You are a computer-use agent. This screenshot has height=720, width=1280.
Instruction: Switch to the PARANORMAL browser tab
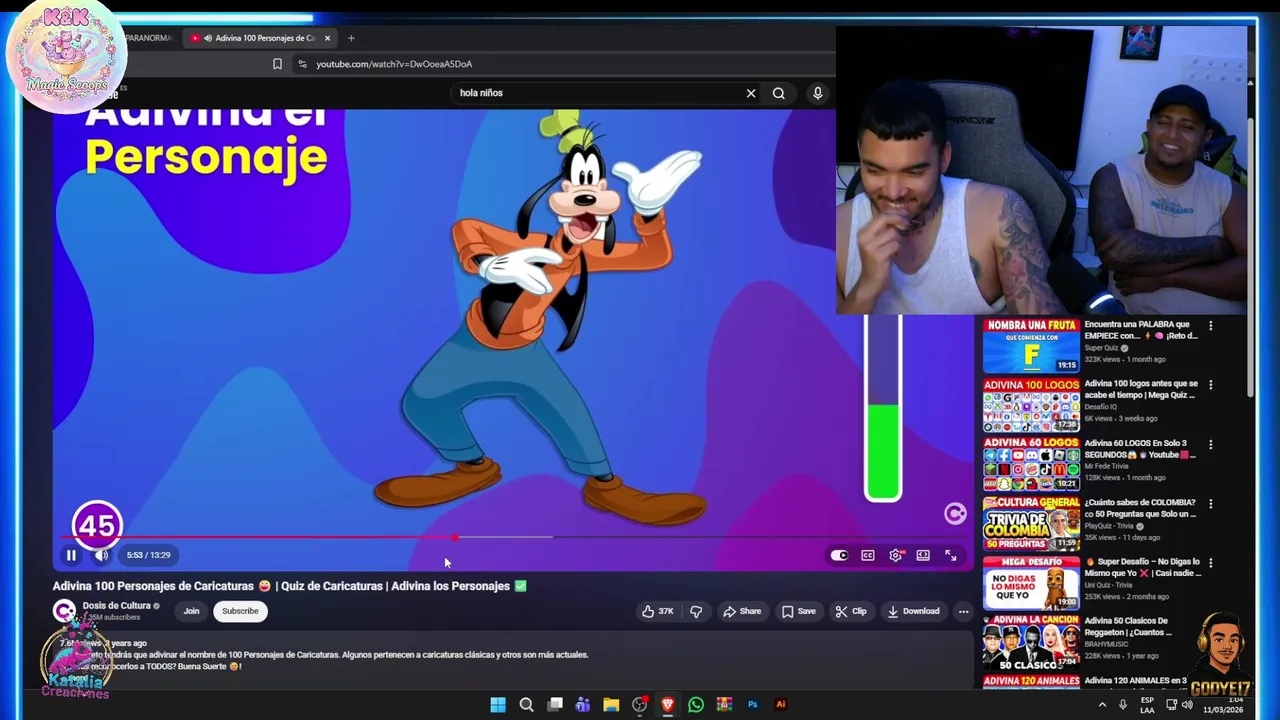click(x=150, y=38)
